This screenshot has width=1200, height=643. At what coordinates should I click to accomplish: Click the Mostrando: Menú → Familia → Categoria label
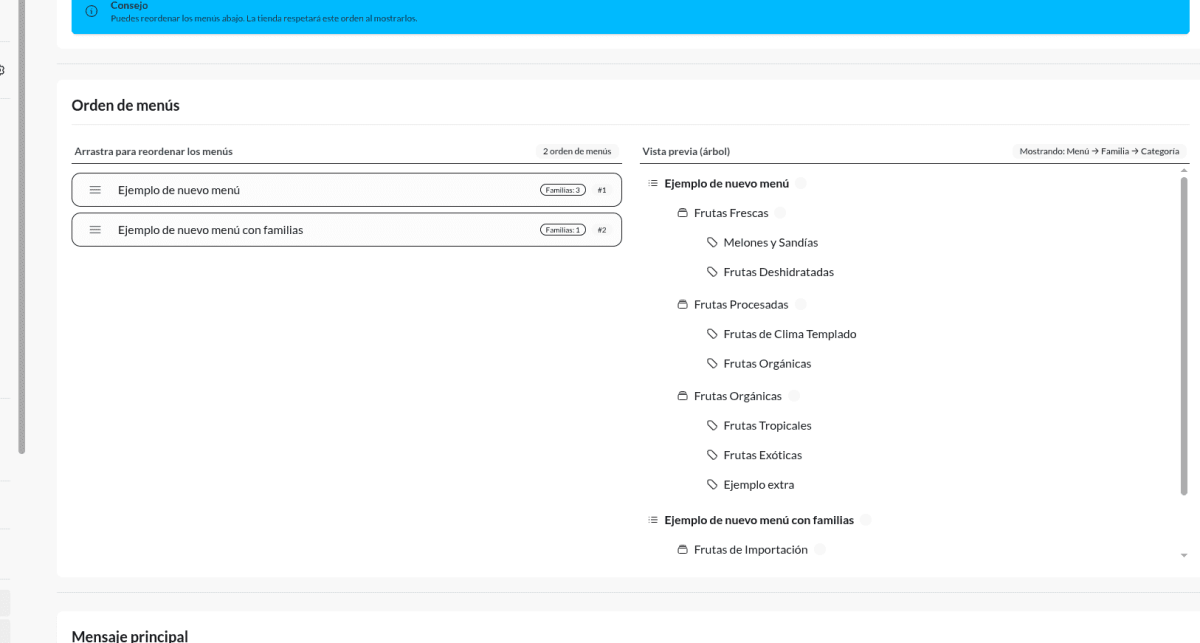point(1099,151)
